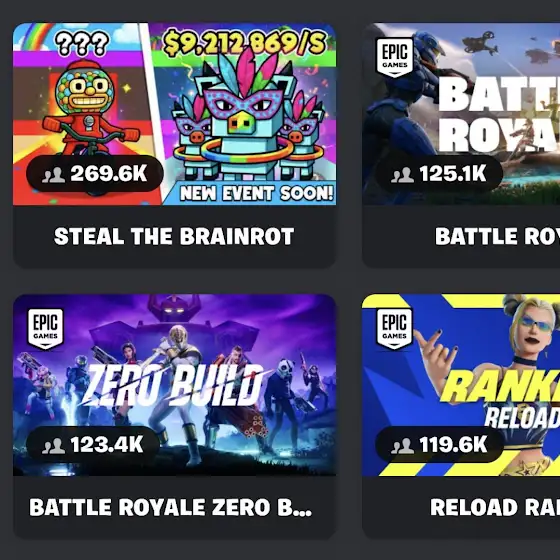Click the BATTLE ROY title text
This screenshot has width=560, height=560.
click(498, 236)
